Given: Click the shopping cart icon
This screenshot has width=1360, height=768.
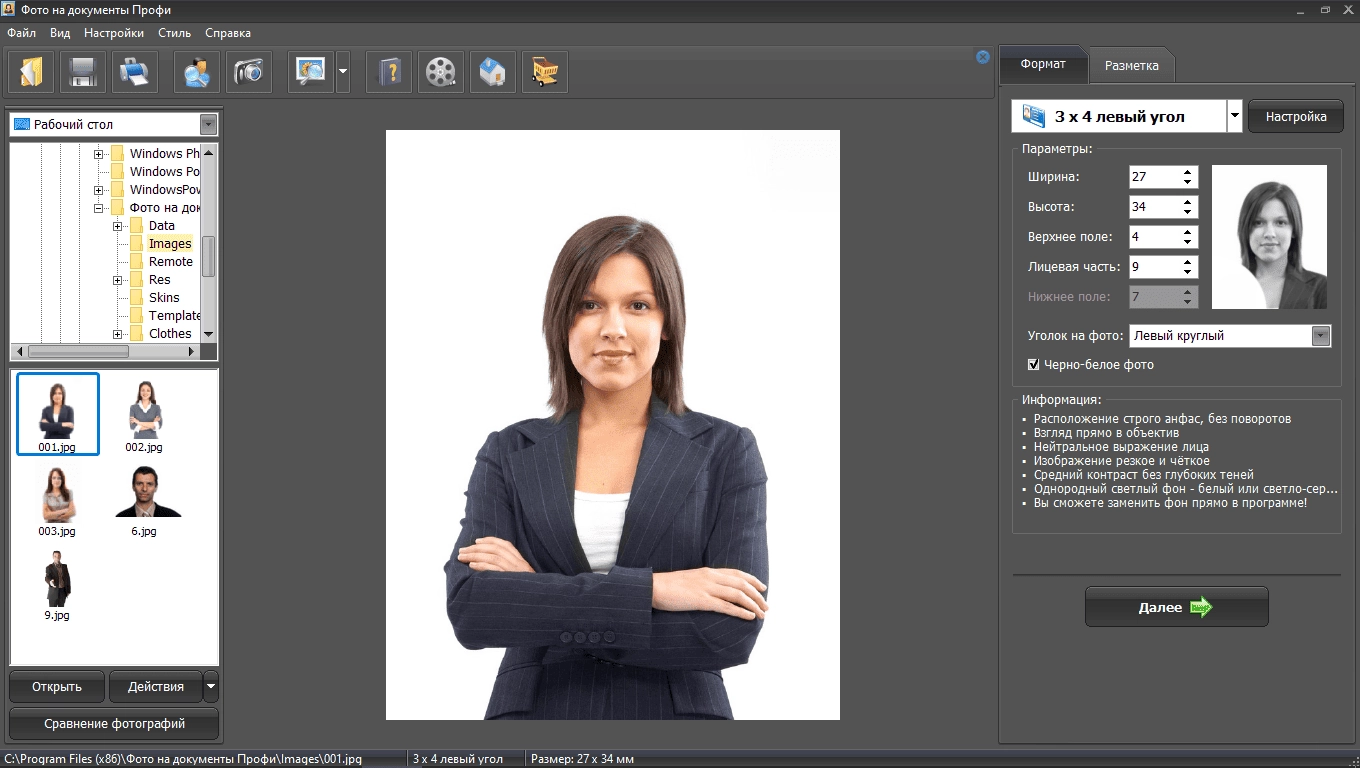Looking at the screenshot, I should pyautogui.click(x=545, y=72).
